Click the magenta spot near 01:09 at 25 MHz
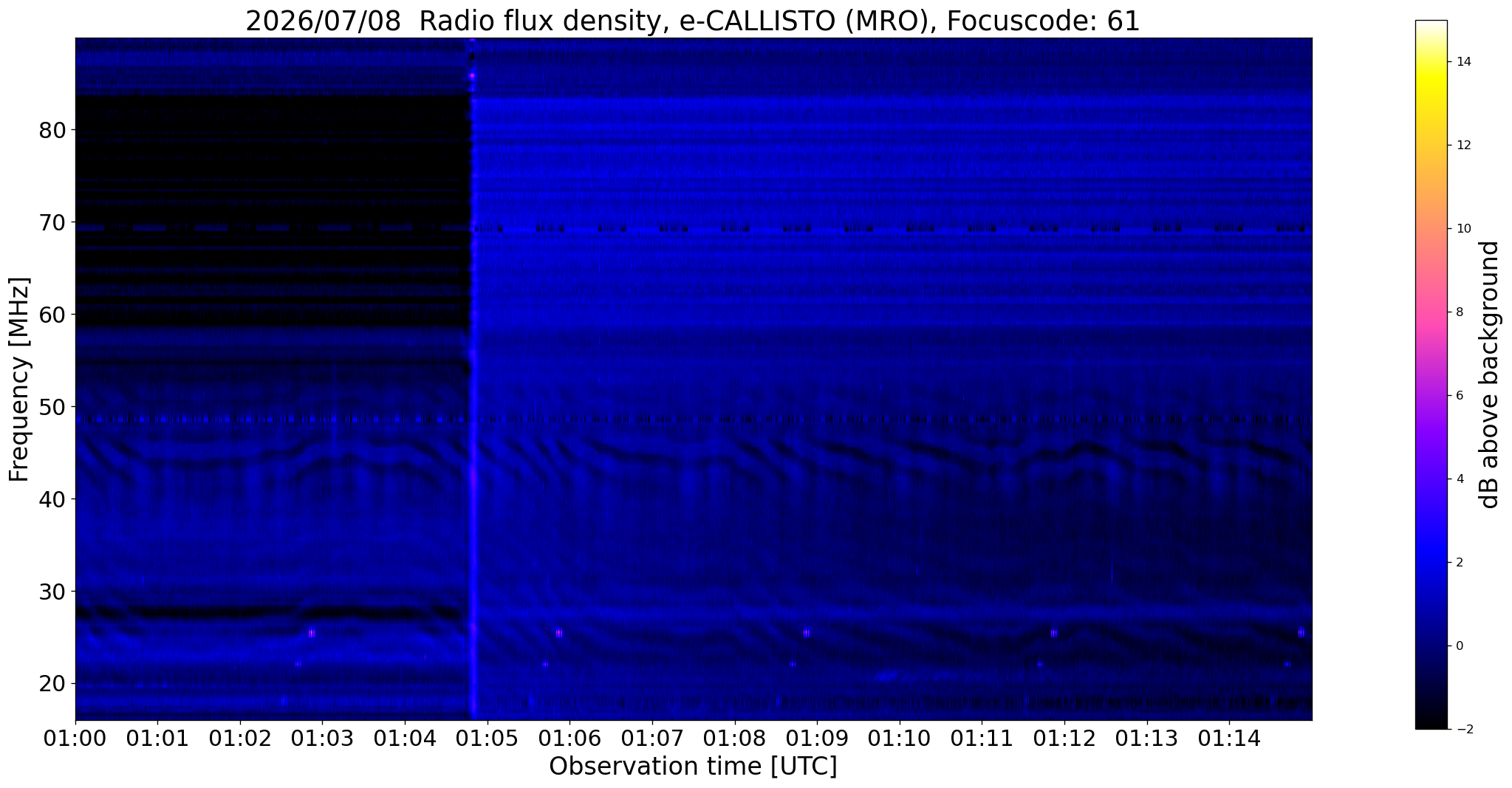 (807, 633)
